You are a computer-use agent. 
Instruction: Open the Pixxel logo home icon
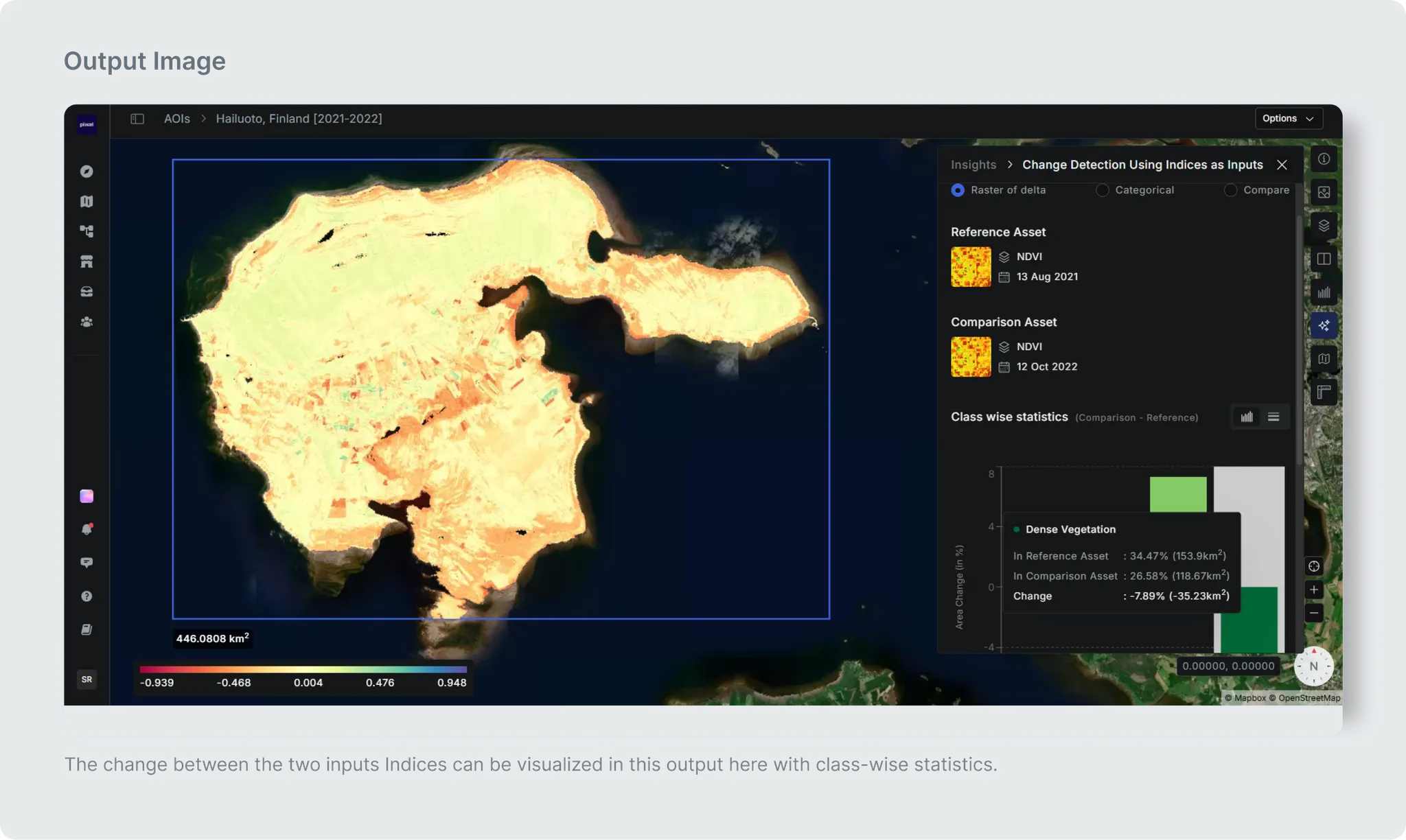[x=87, y=124]
